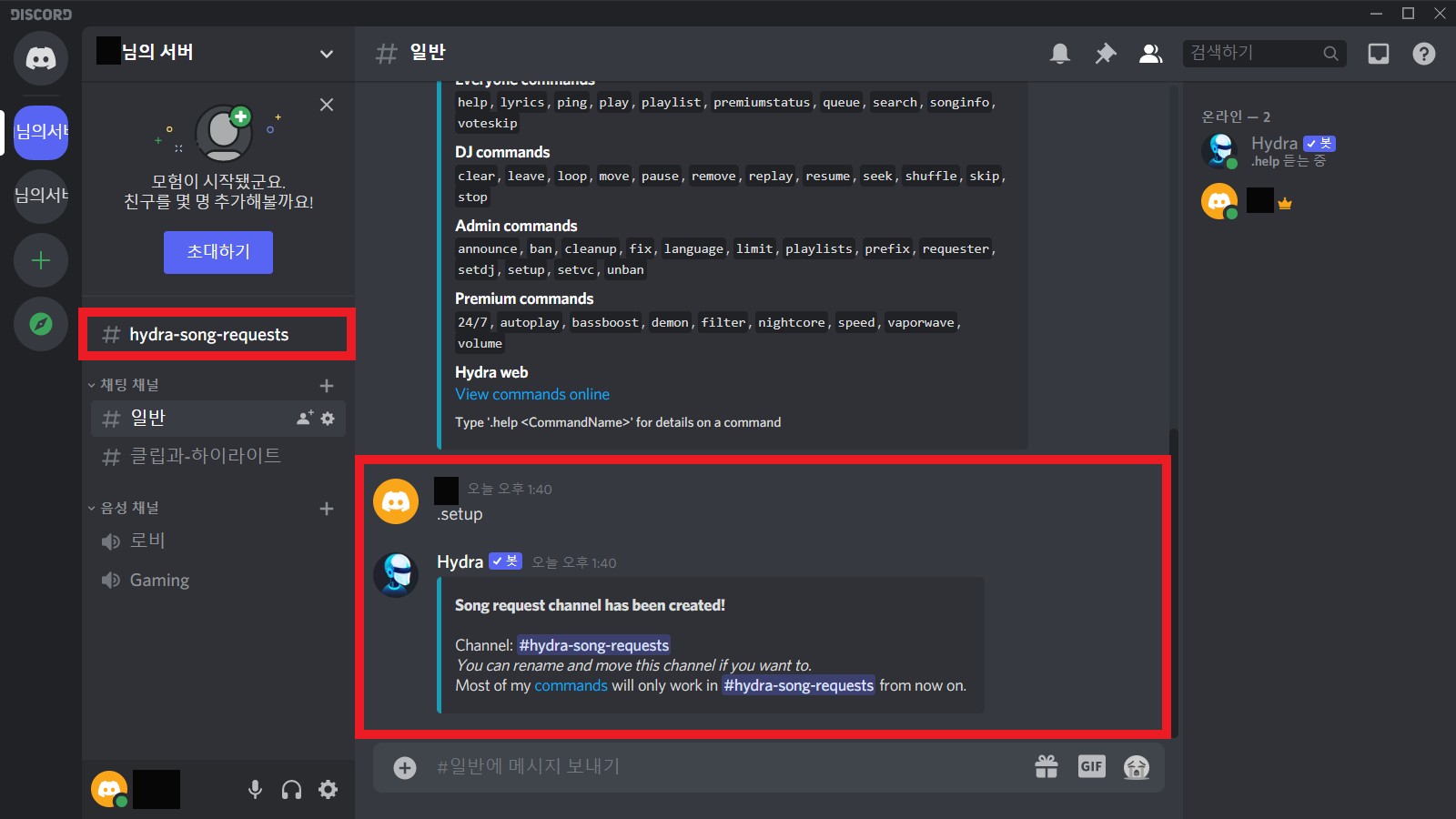Show pinned messages
The image size is (1456, 819).
[1106, 54]
